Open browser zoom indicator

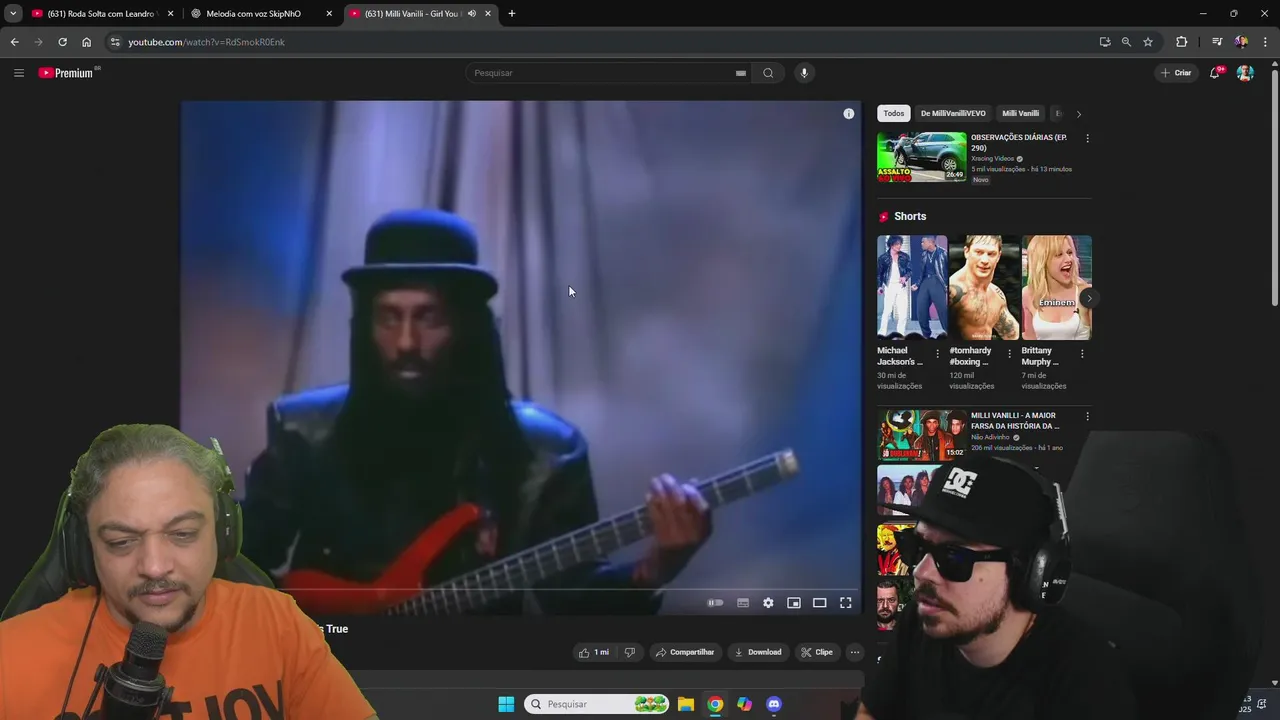[1126, 42]
